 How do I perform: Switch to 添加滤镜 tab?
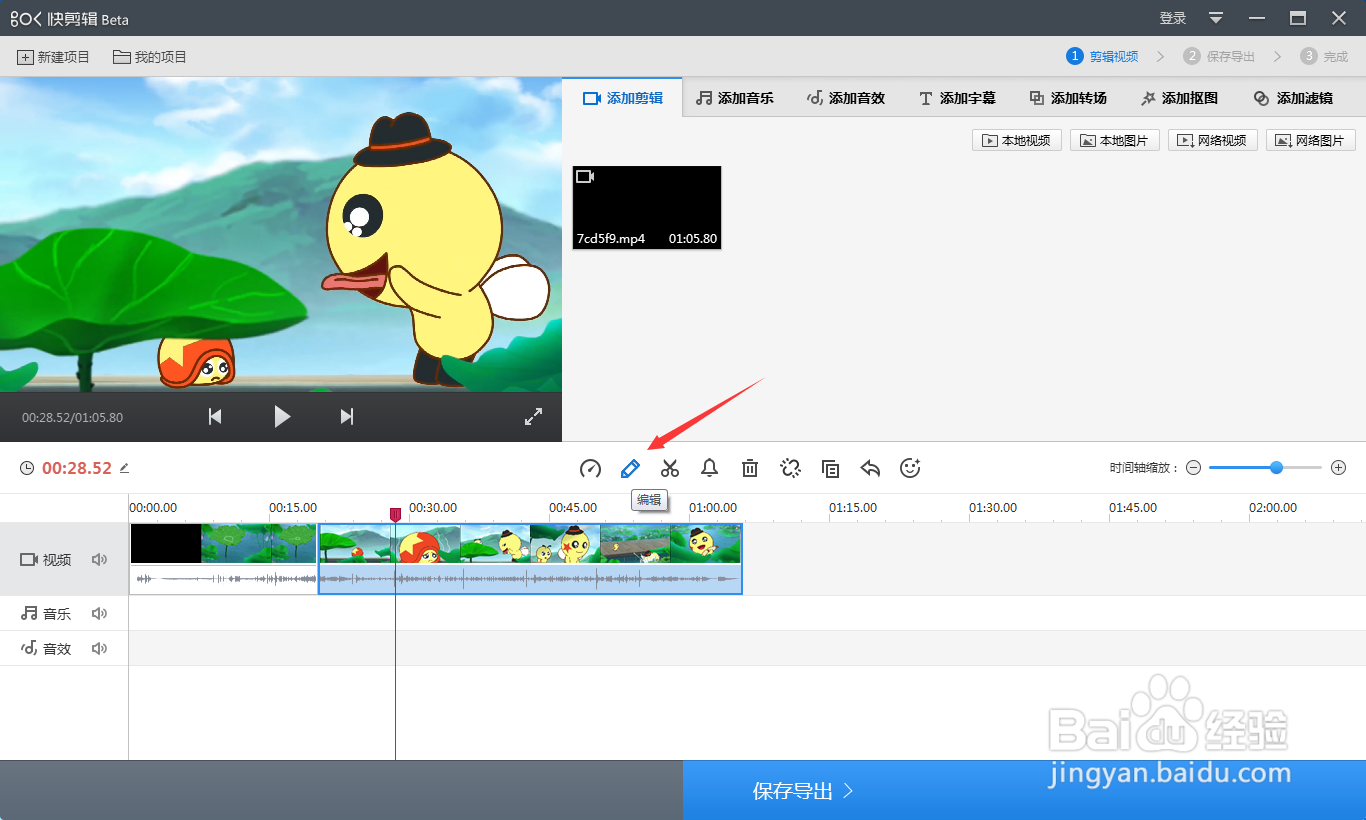tap(1293, 98)
